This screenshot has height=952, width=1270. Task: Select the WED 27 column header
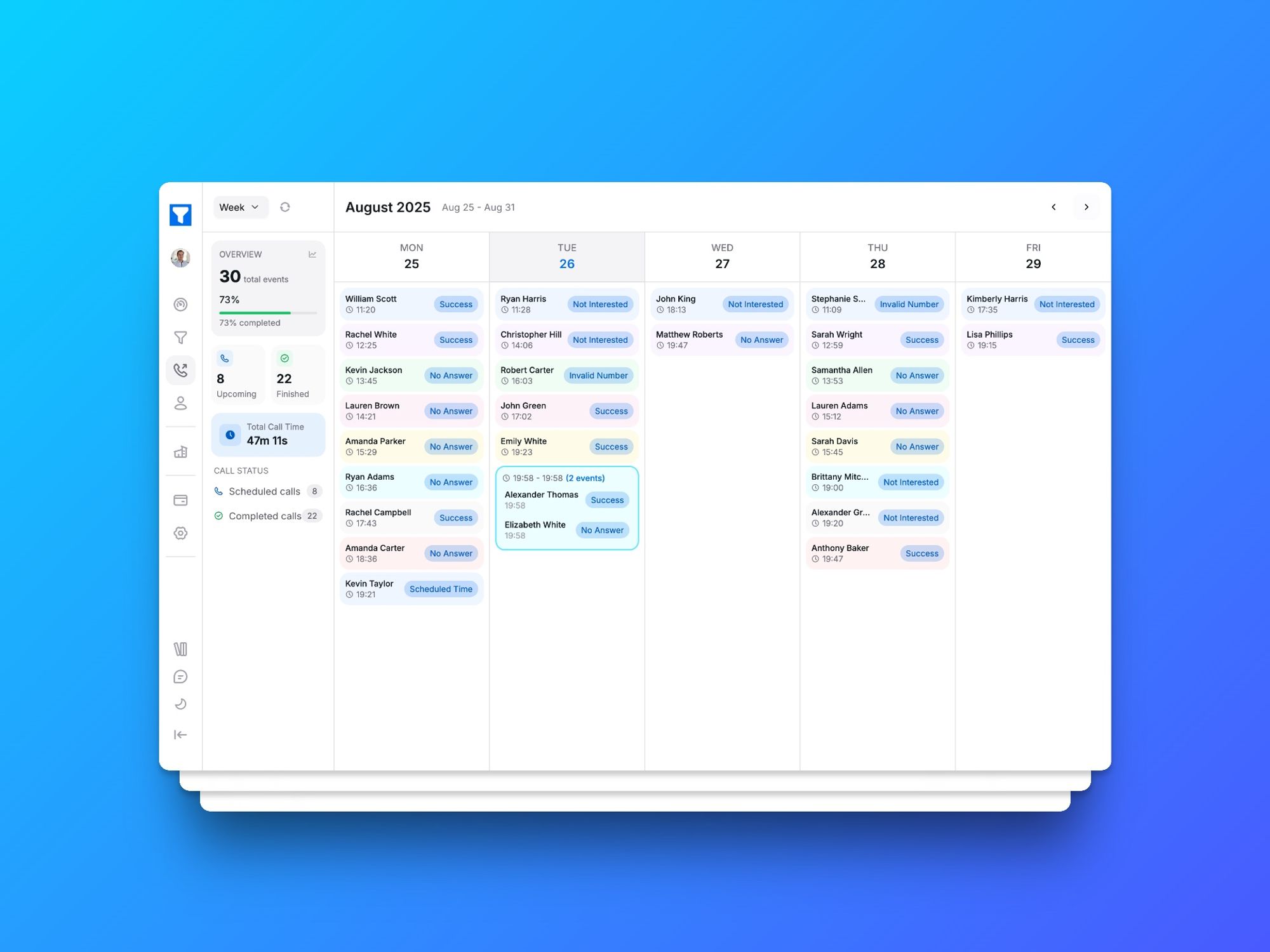723,256
